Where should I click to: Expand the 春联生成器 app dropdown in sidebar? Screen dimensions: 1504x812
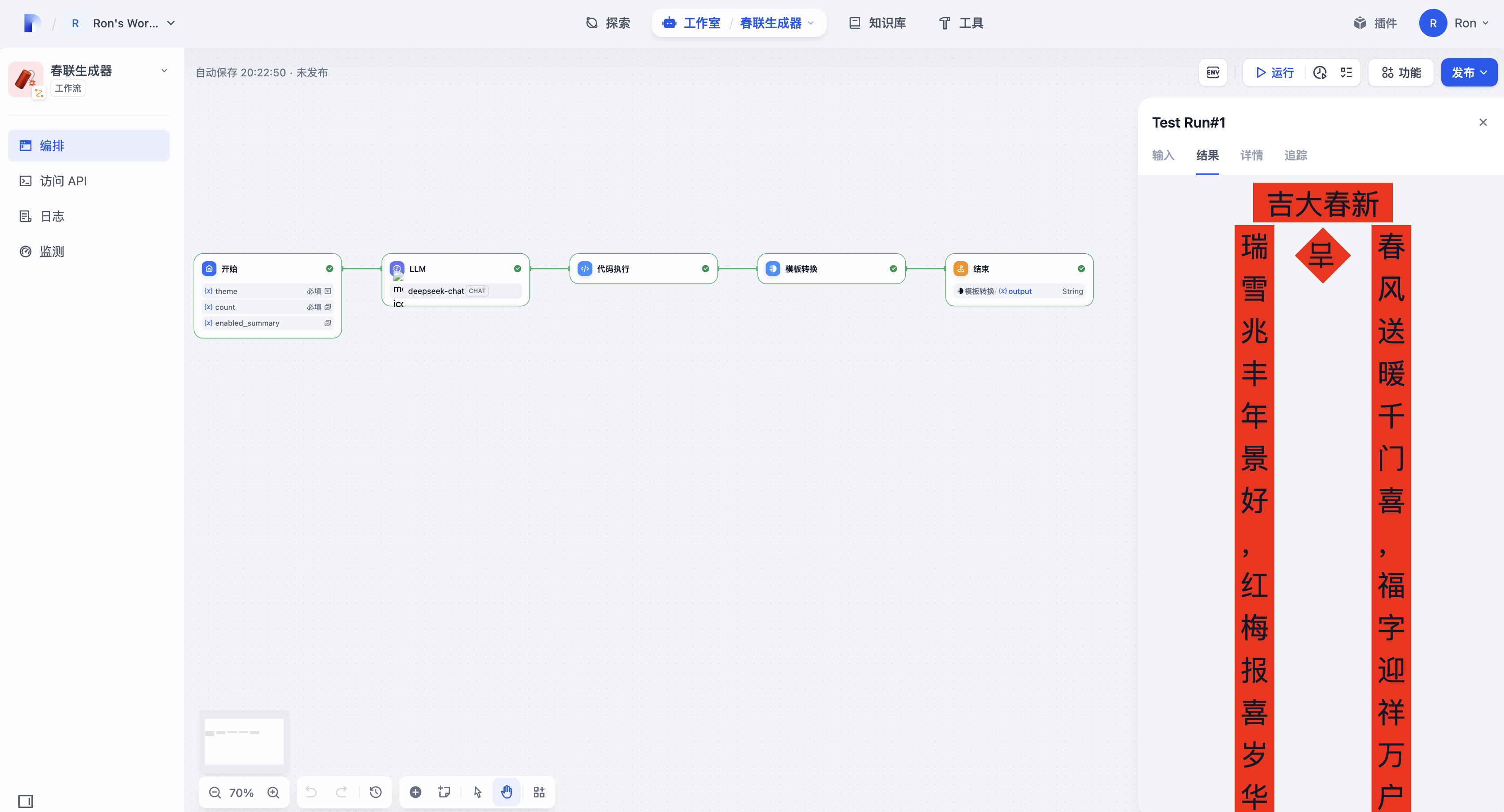[164, 71]
